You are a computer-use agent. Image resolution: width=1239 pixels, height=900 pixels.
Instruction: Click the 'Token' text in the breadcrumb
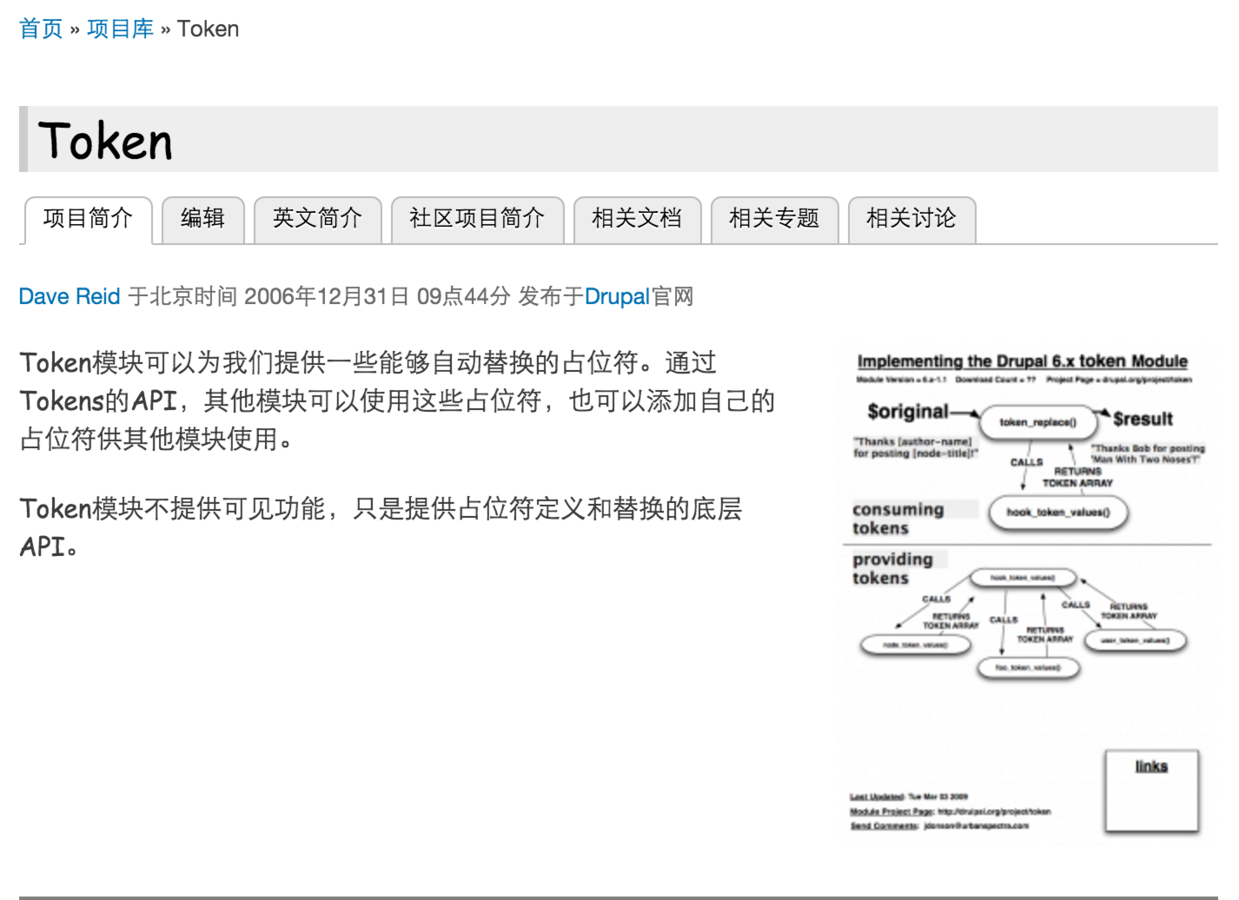pos(208,29)
